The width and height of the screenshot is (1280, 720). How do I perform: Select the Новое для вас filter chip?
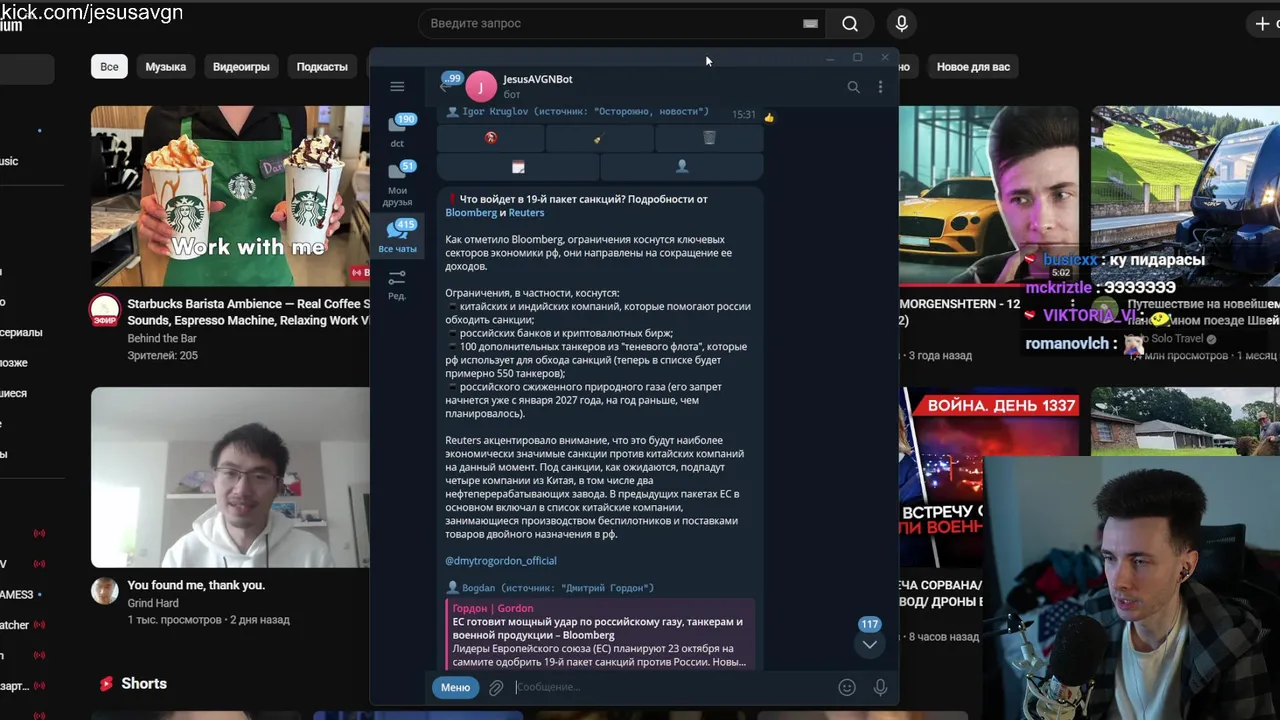(x=973, y=67)
